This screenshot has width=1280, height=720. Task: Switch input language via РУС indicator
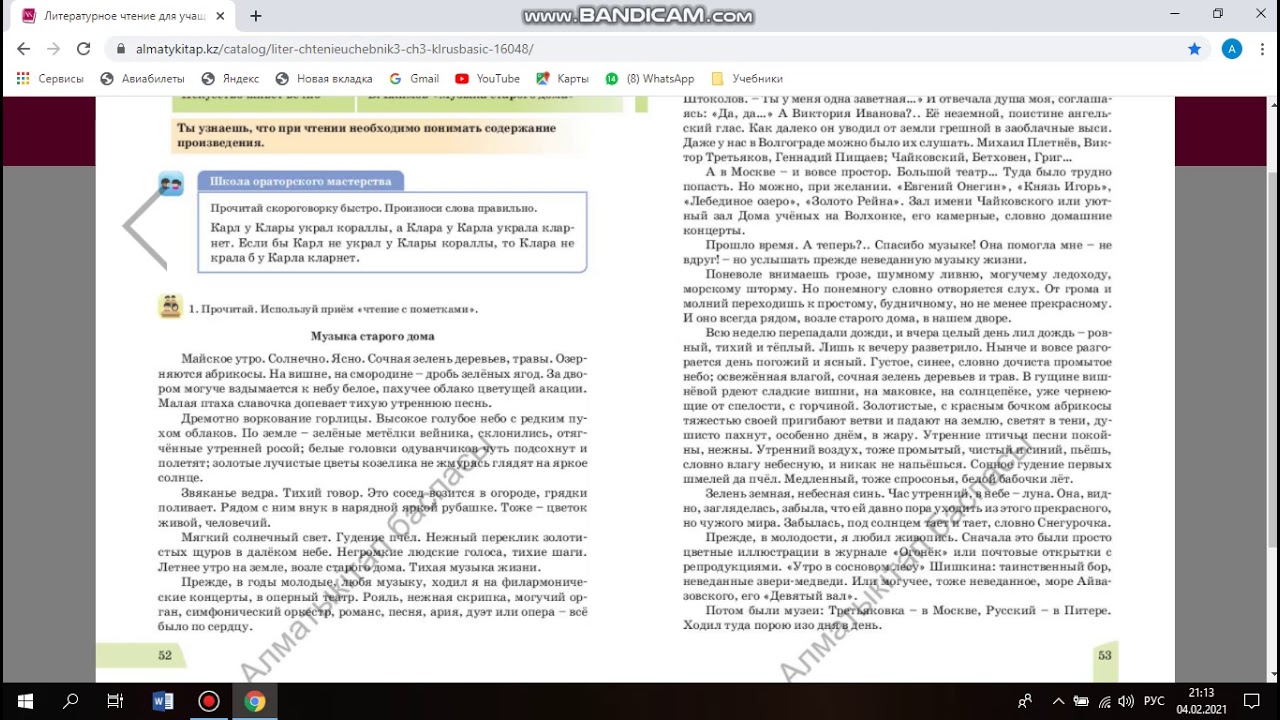pos(1153,701)
